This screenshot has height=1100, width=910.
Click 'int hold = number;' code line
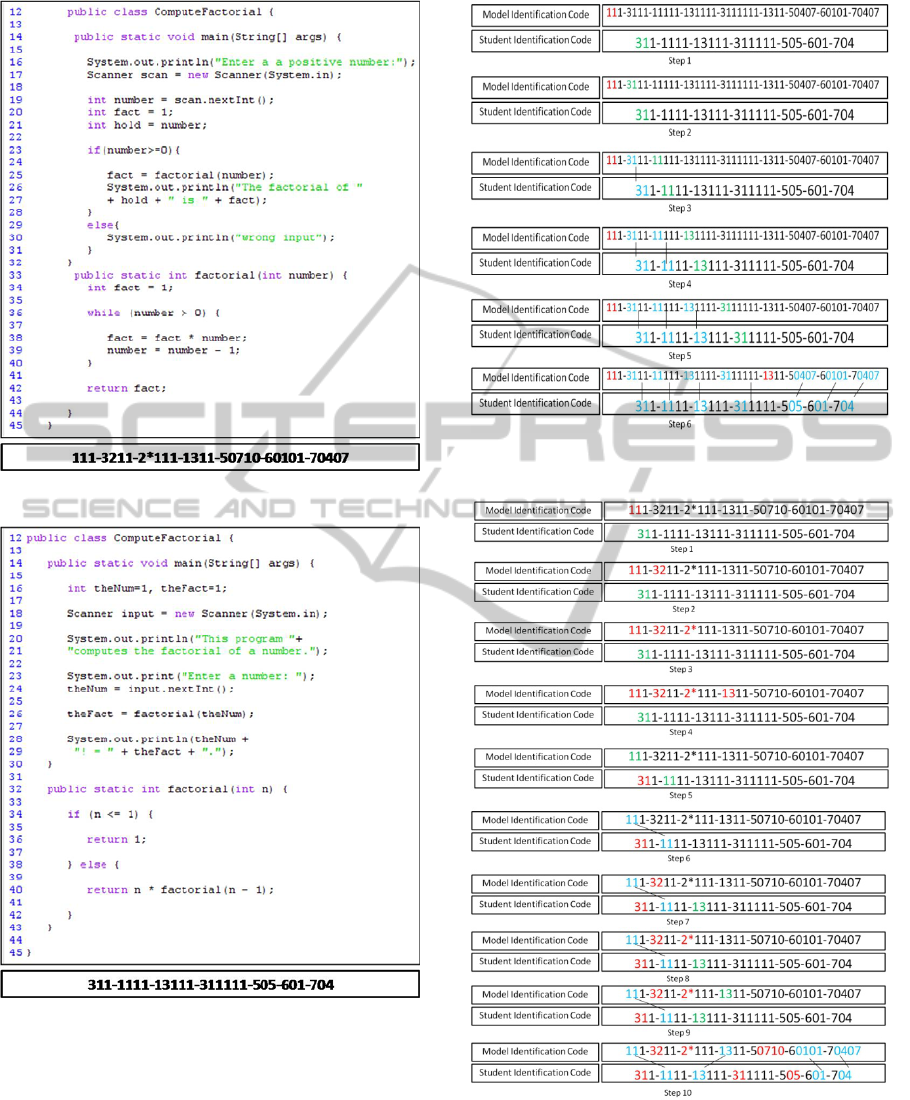pos(146,125)
